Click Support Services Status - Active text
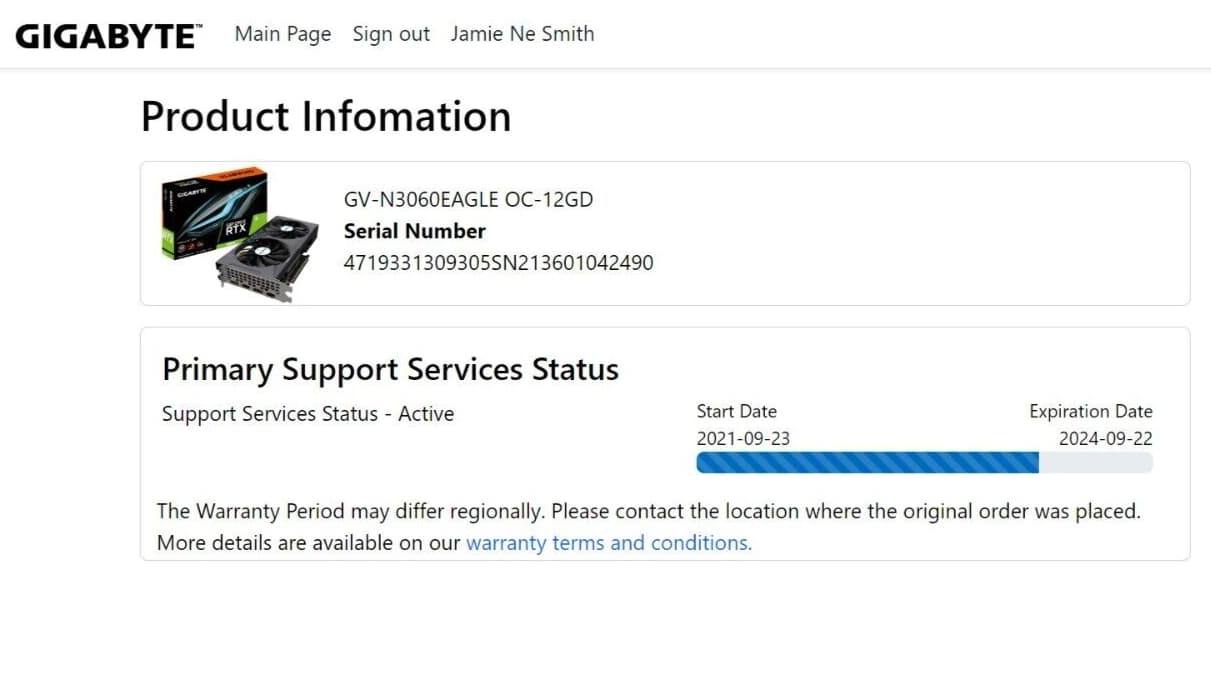Image resolution: width=1211 pixels, height=677 pixels. point(308,414)
